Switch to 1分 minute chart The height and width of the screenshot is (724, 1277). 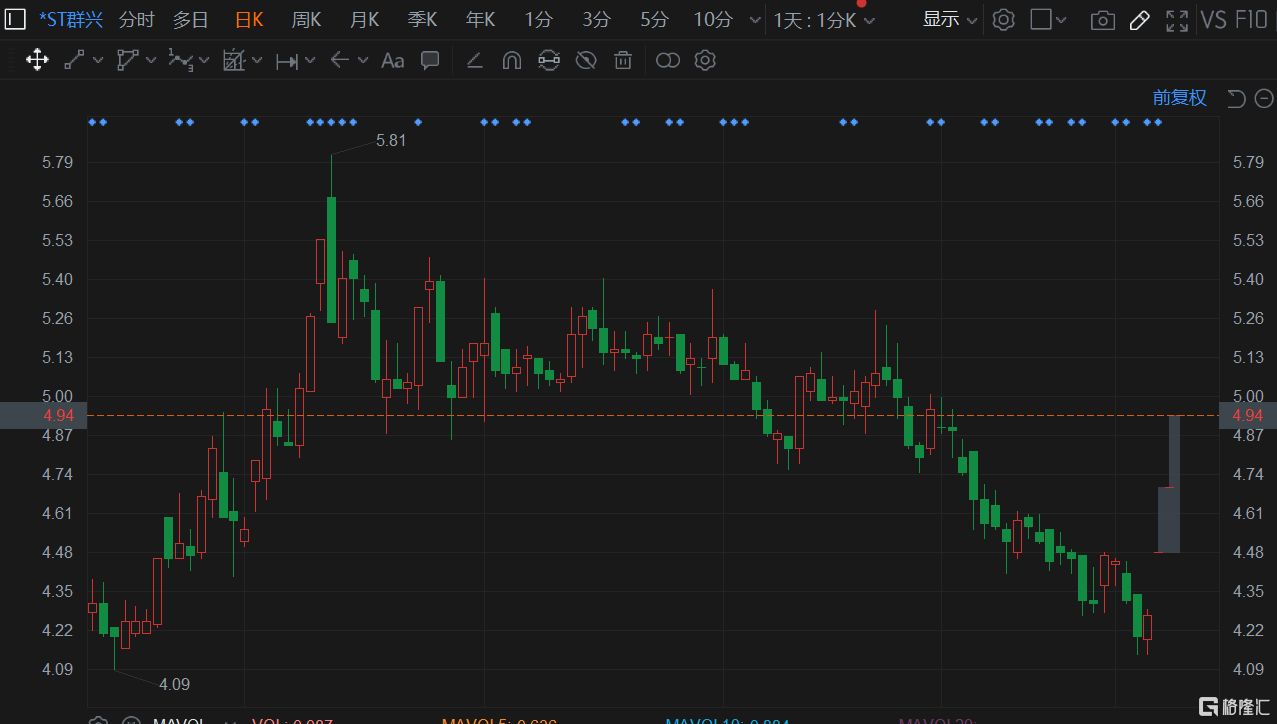538,19
